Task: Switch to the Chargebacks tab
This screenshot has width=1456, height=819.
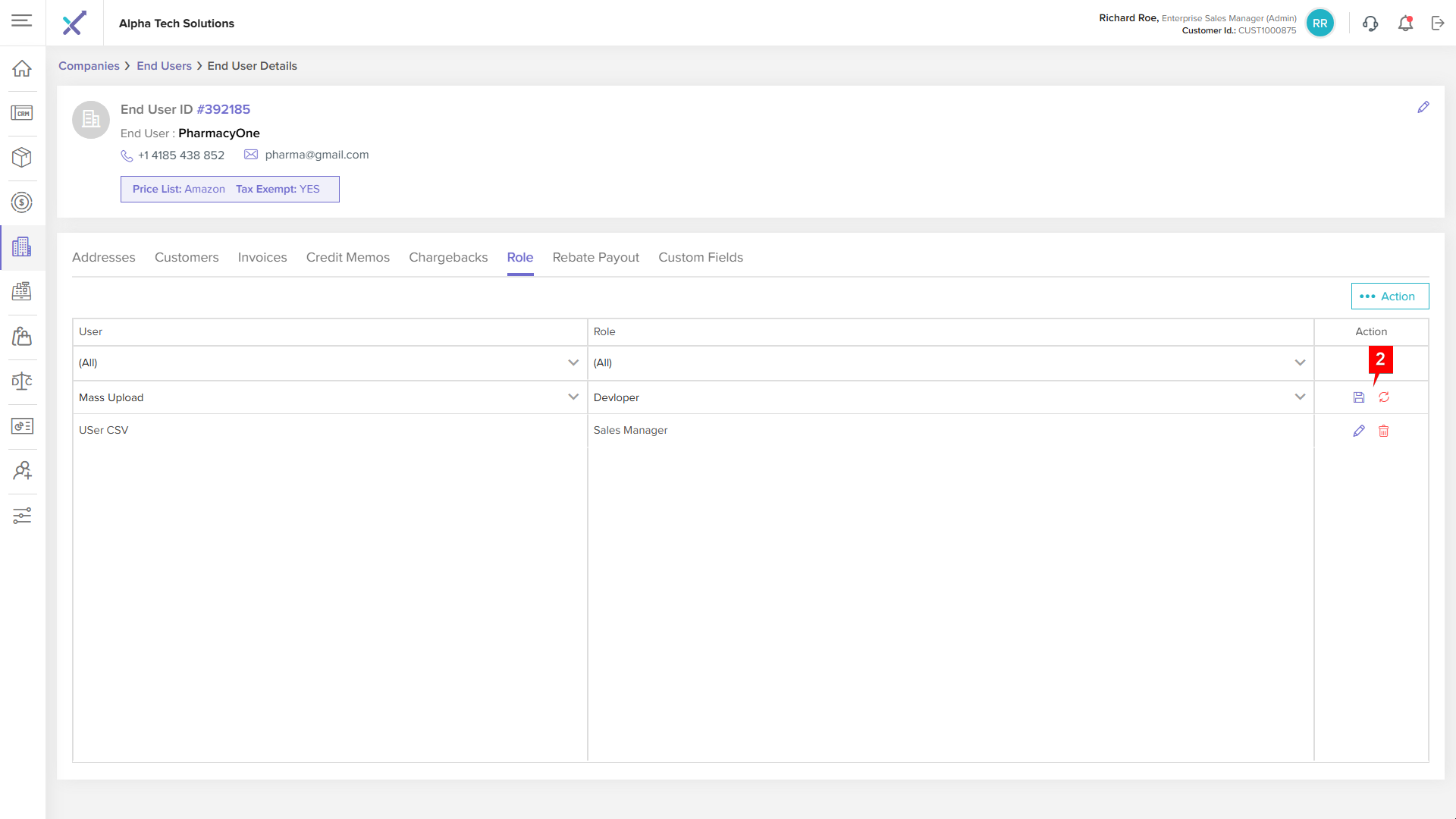Action: point(448,258)
